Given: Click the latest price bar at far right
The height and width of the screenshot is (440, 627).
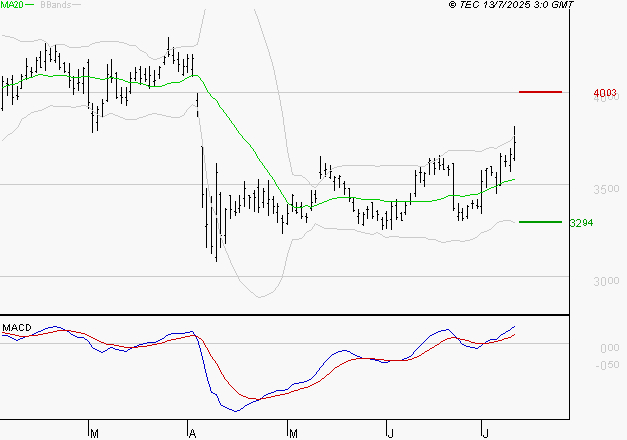Looking at the screenshot, I should [x=515, y=143].
